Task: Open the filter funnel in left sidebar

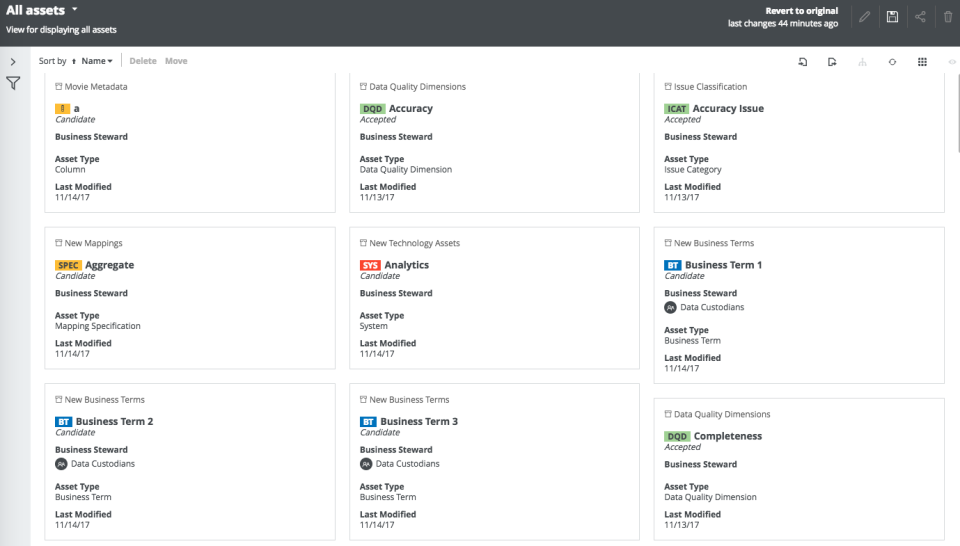Action: 13,84
